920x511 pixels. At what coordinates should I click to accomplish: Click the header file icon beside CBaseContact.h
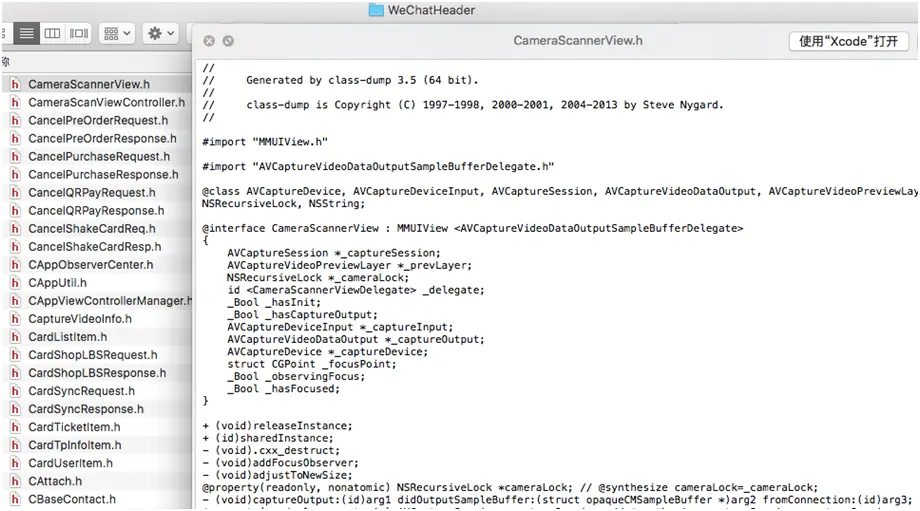(15, 499)
